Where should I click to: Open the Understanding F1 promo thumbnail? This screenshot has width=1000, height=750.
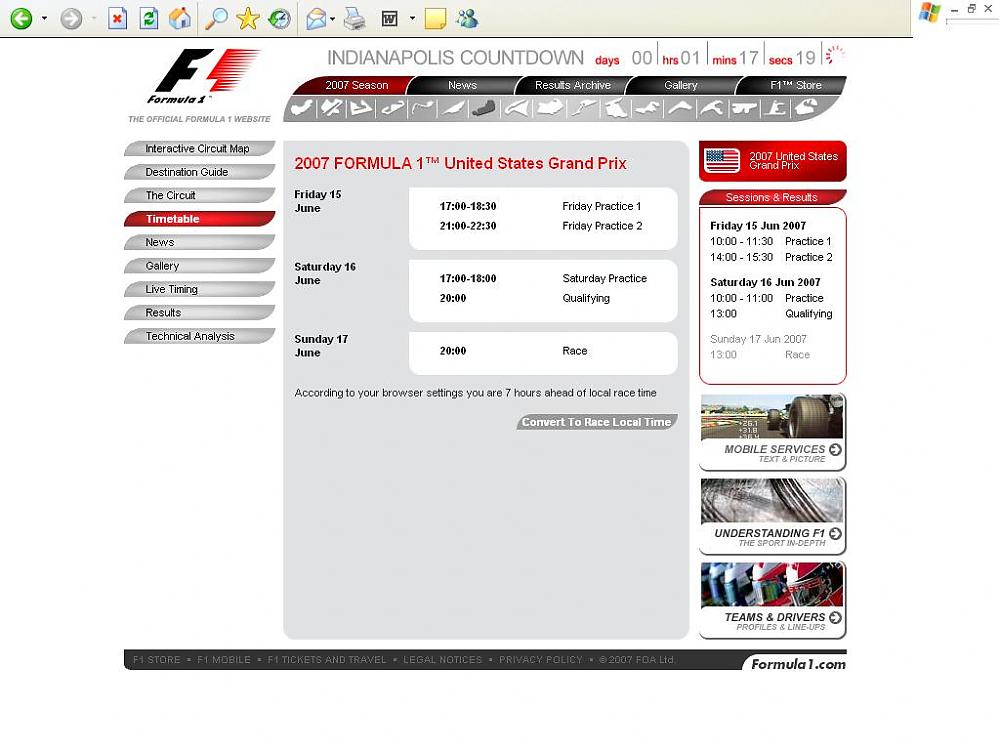coord(772,517)
